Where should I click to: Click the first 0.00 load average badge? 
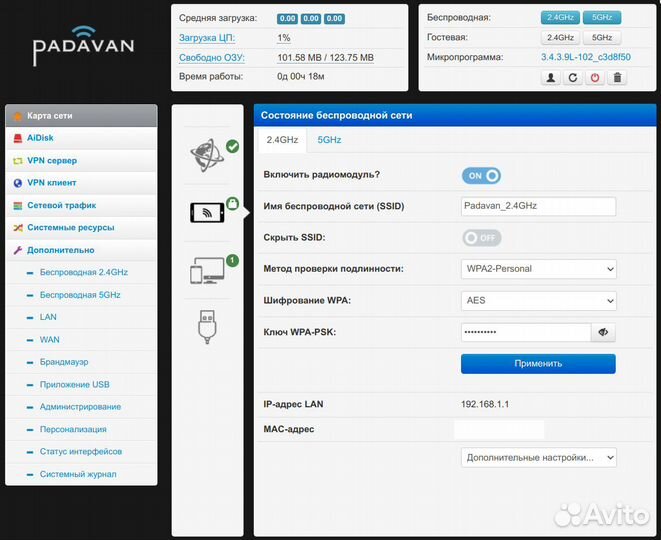point(287,19)
